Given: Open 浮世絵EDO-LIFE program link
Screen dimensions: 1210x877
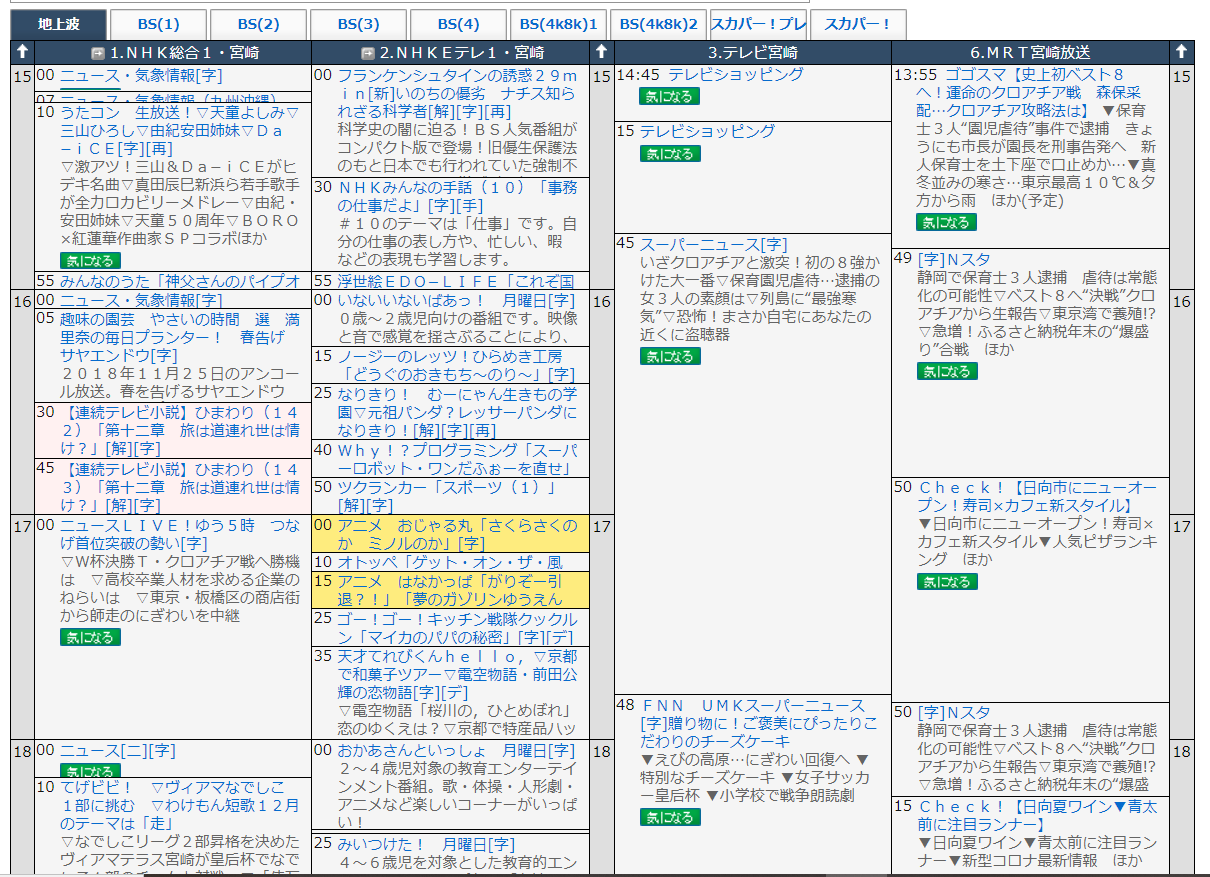Looking at the screenshot, I should 457,281.
